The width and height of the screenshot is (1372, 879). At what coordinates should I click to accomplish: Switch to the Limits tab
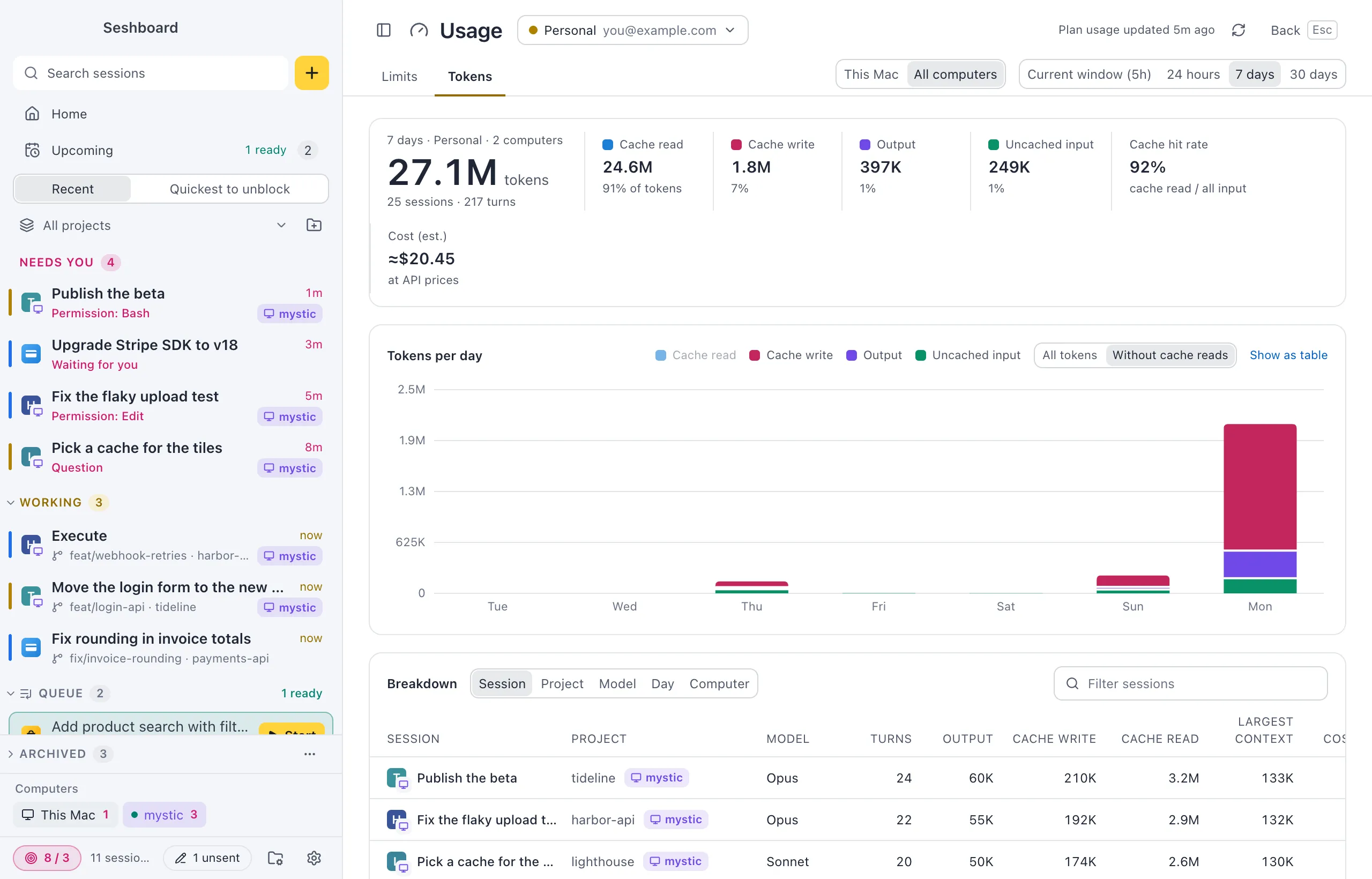[399, 76]
